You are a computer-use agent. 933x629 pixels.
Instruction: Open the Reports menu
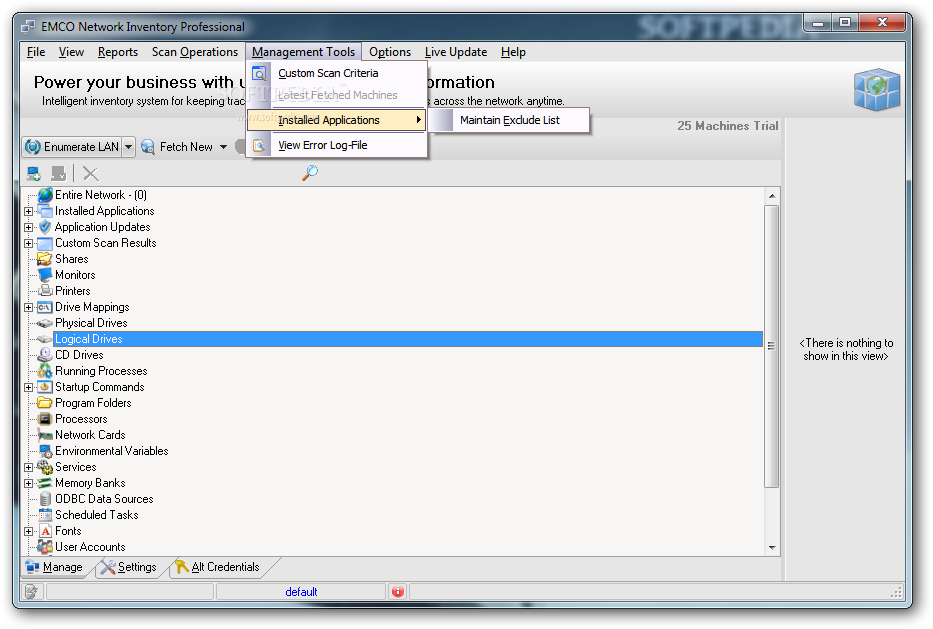click(x=118, y=52)
